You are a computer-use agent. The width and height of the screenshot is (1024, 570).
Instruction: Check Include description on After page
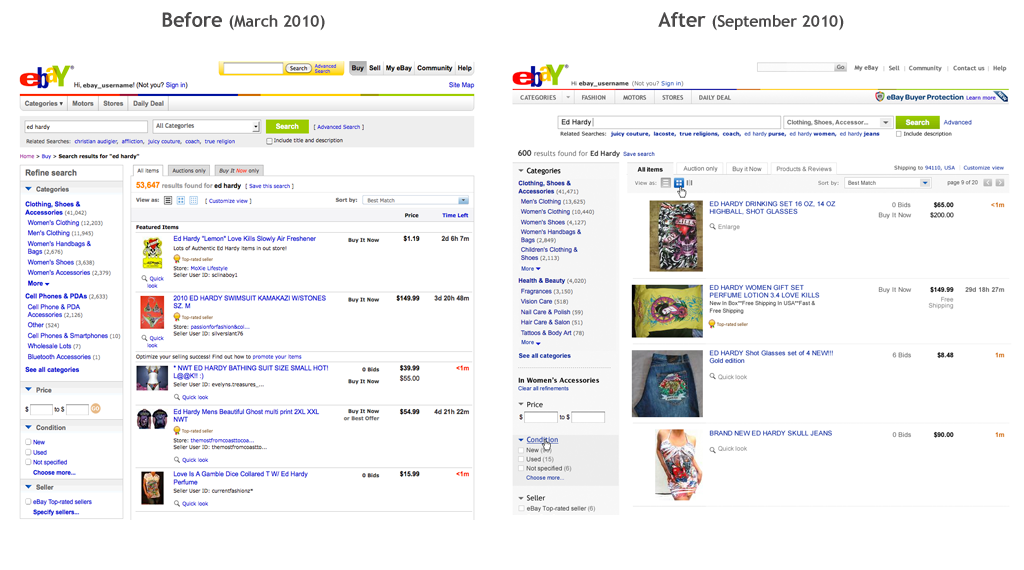899,134
